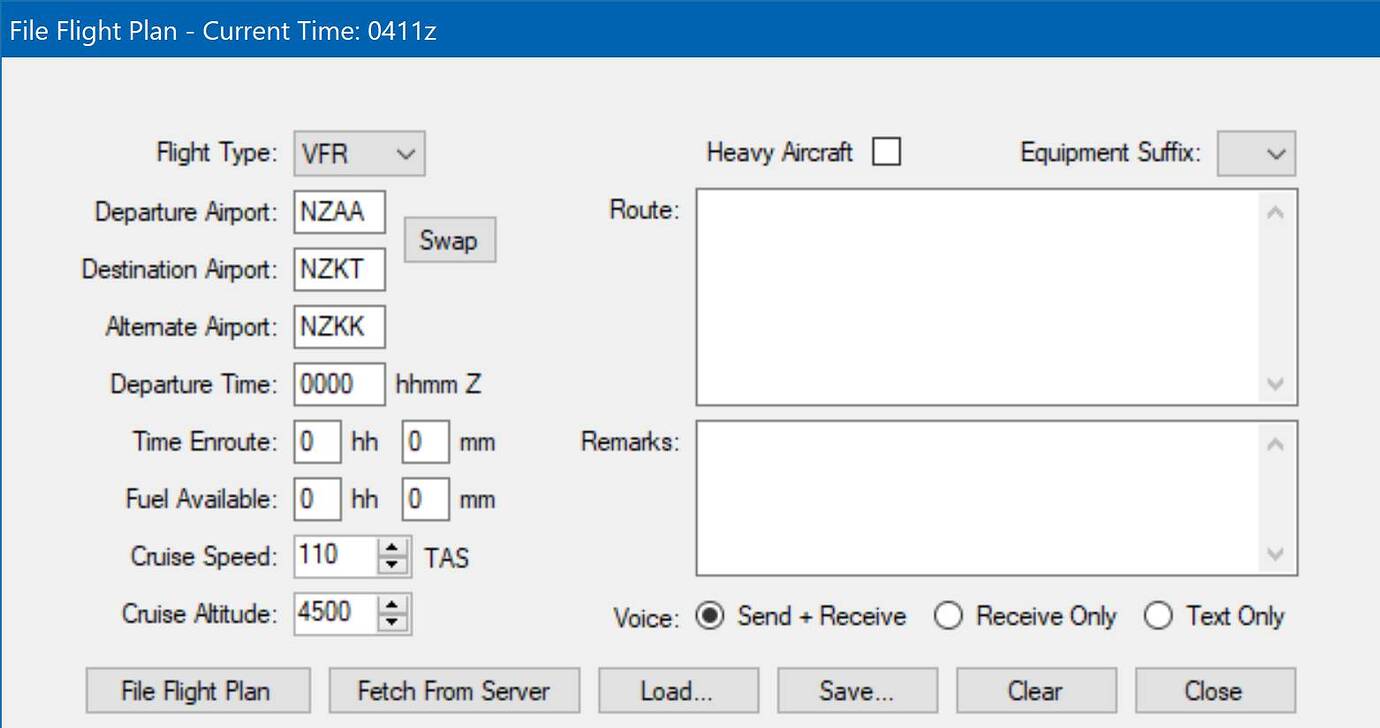File the flight plan

coord(197,690)
